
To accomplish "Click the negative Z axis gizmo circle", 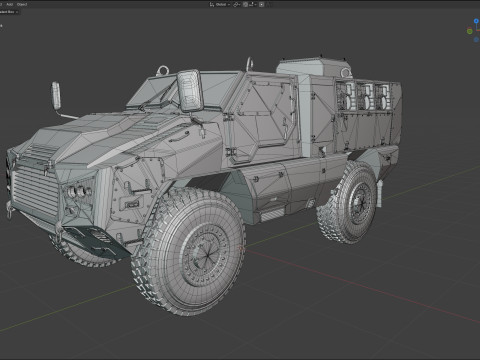I will [476, 39].
